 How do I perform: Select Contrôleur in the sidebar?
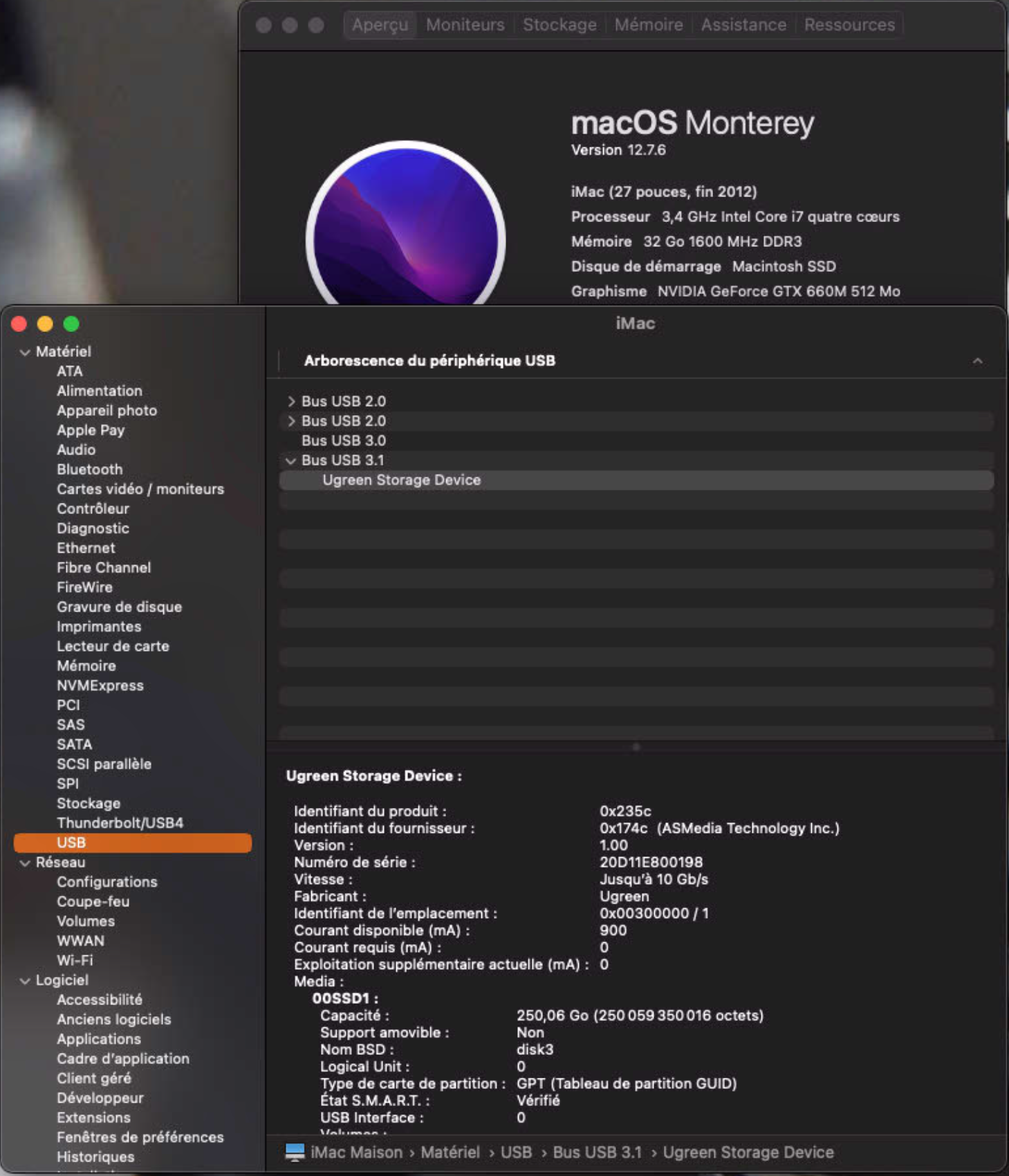coord(93,508)
